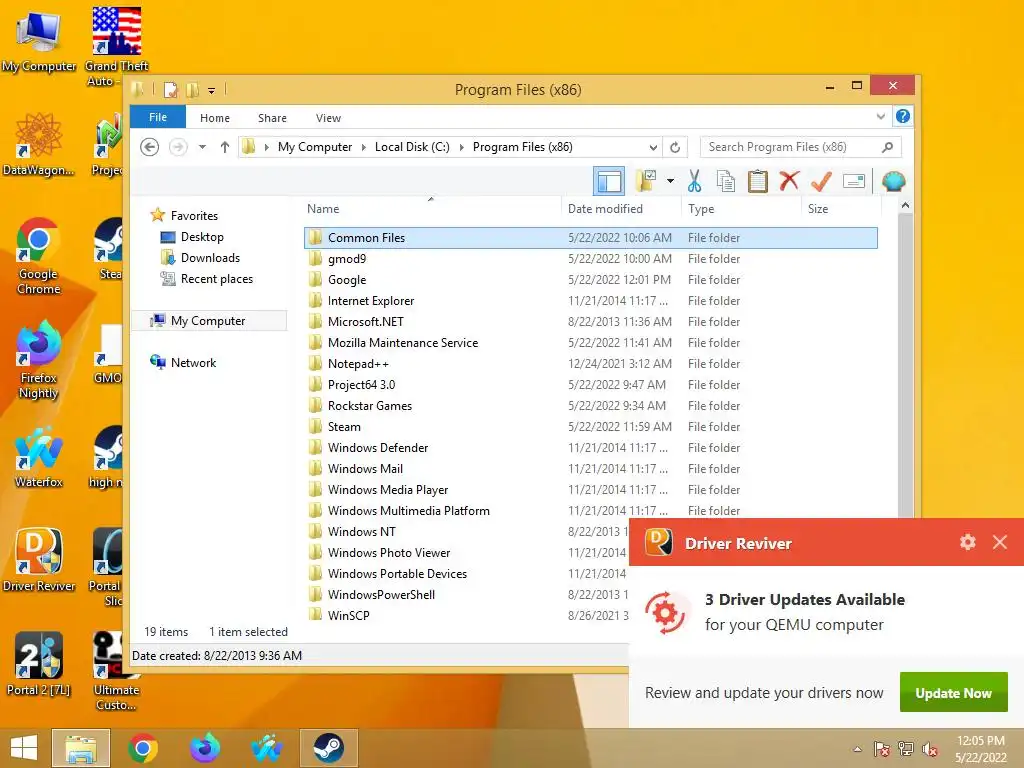Click the Copy toolbar icon
Image resolution: width=1024 pixels, height=768 pixels.
726,182
